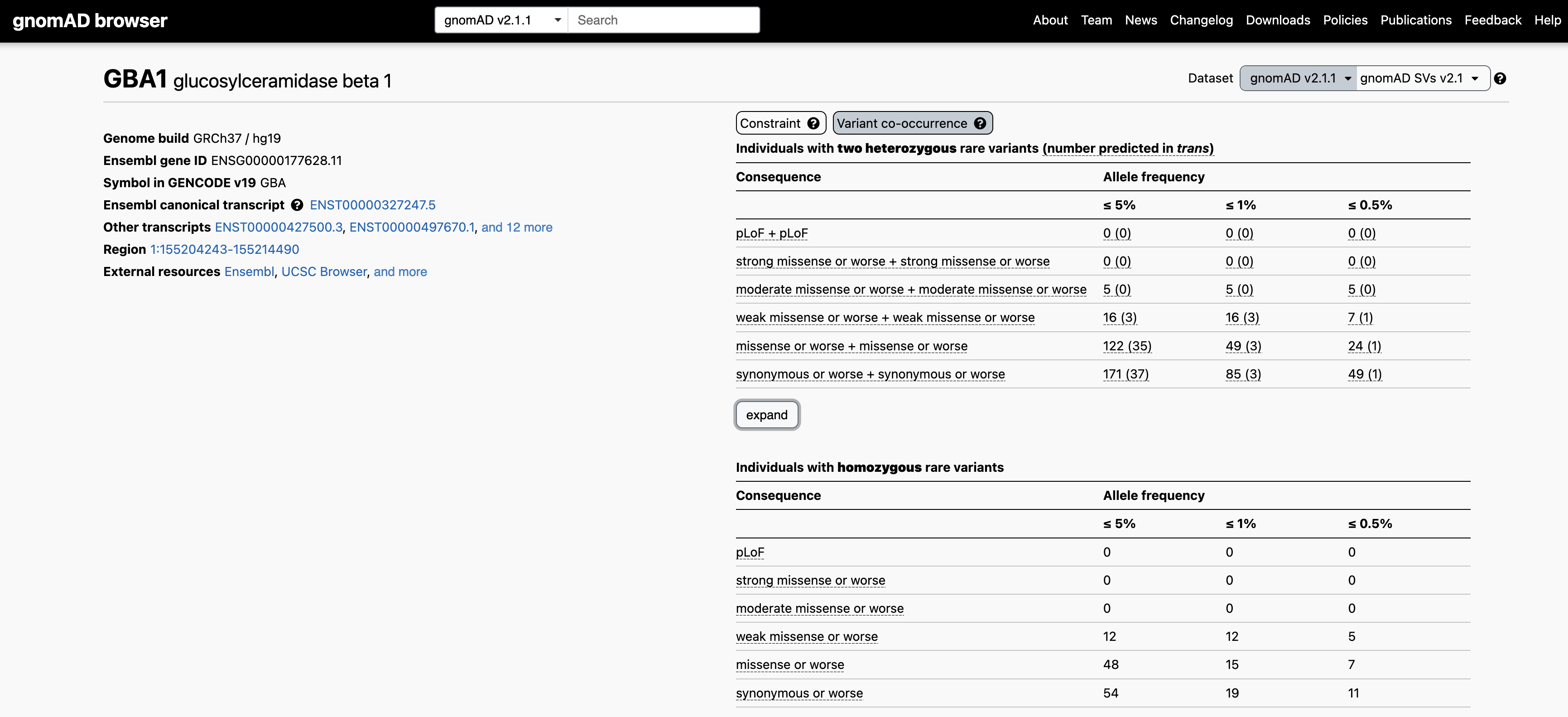Click help icon beside Ensembl canonical transcript
The height and width of the screenshot is (717, 1568).
pos(297,205)
